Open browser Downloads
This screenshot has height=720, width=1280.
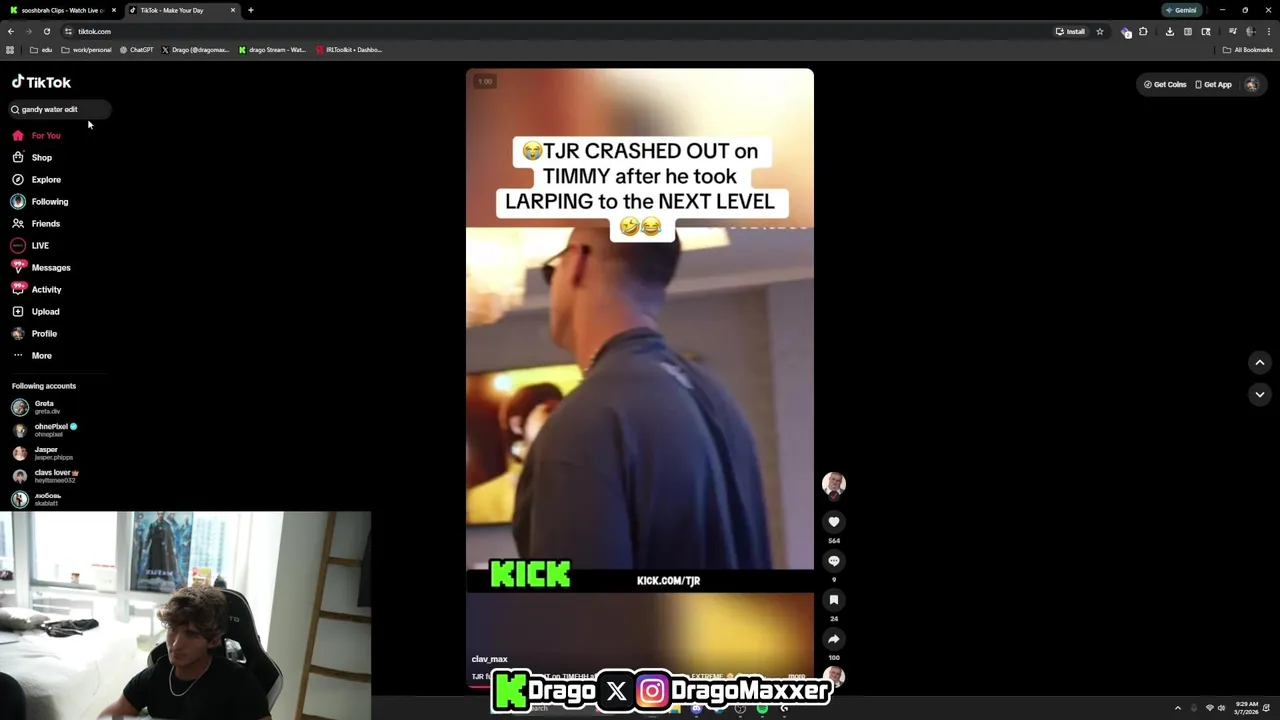point(1170,31)
